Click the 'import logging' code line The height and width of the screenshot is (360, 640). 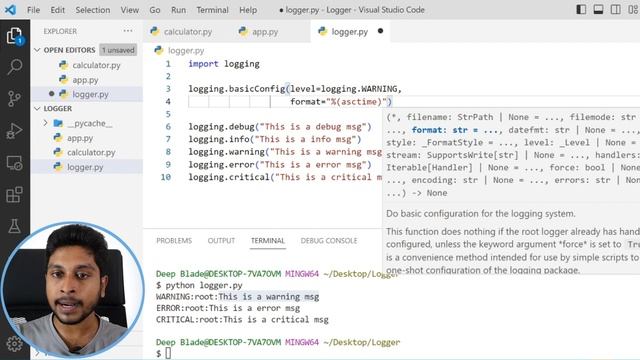[x=224, y=64]
